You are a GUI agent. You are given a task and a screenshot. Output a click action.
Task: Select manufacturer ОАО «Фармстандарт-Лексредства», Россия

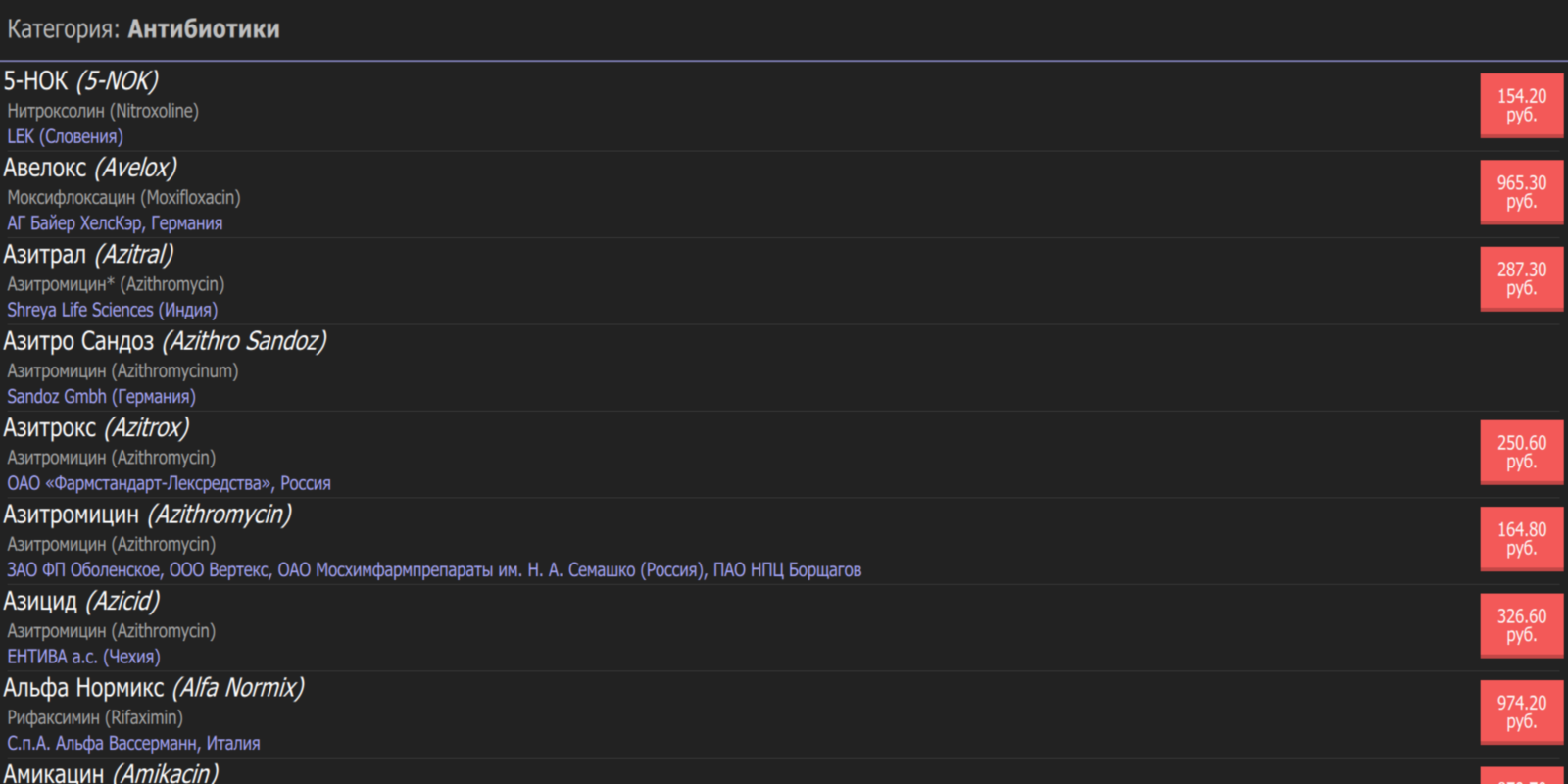pos(169,483)
